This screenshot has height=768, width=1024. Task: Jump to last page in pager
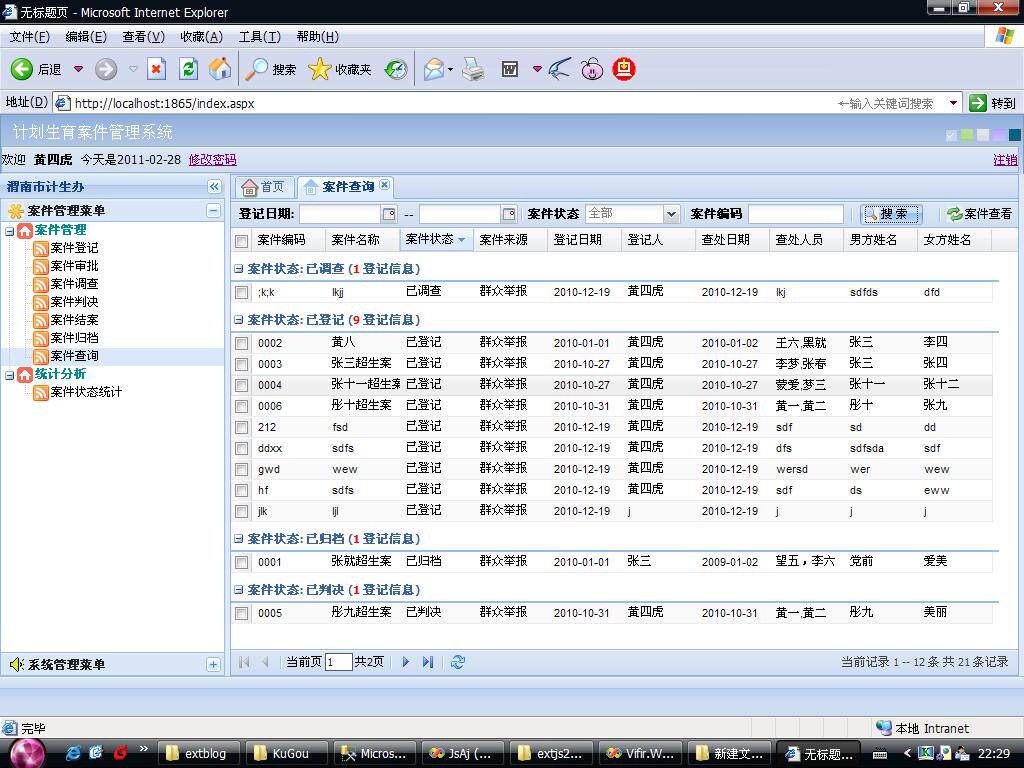click(428, 662)
